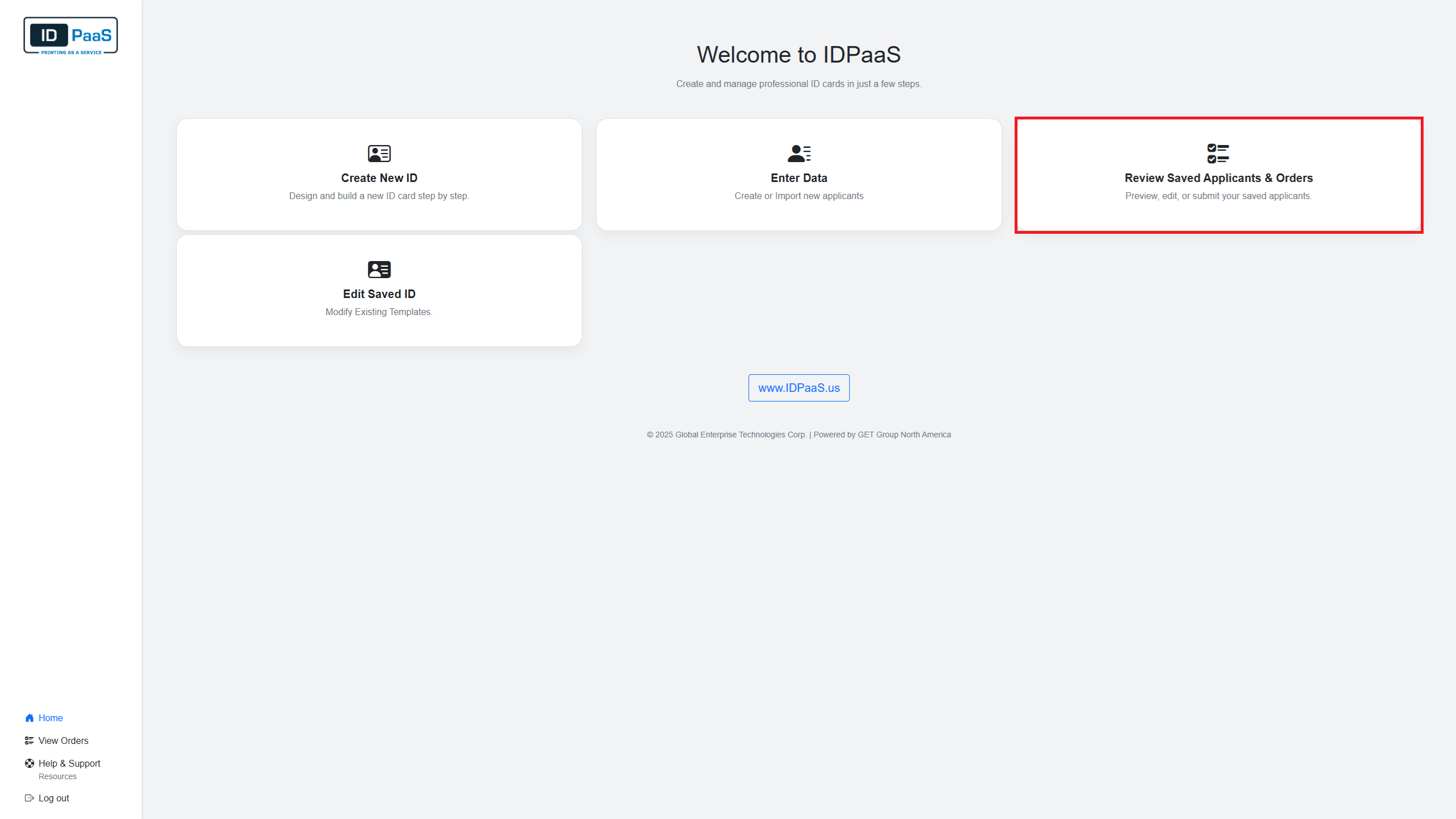The width and height of the screenshot is (1456, 819).
Task: Click the Edit Saved ID card icon
Action: click(379, 270)
